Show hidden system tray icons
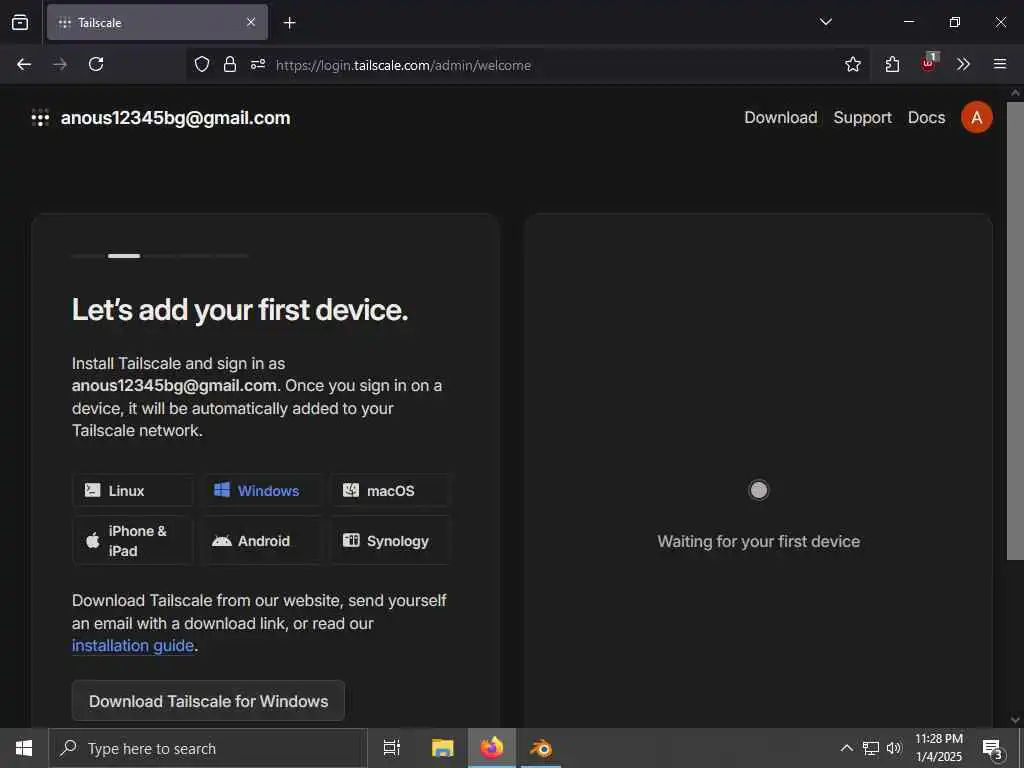Viewport: 1024px width, 768px height. pos(846,748)
